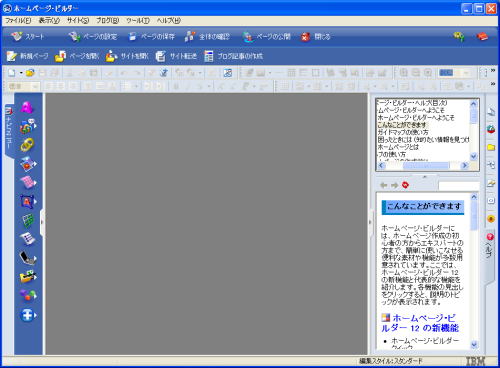Open the new document dropdown arrow

pyautogui.click(x=21, y=73)
